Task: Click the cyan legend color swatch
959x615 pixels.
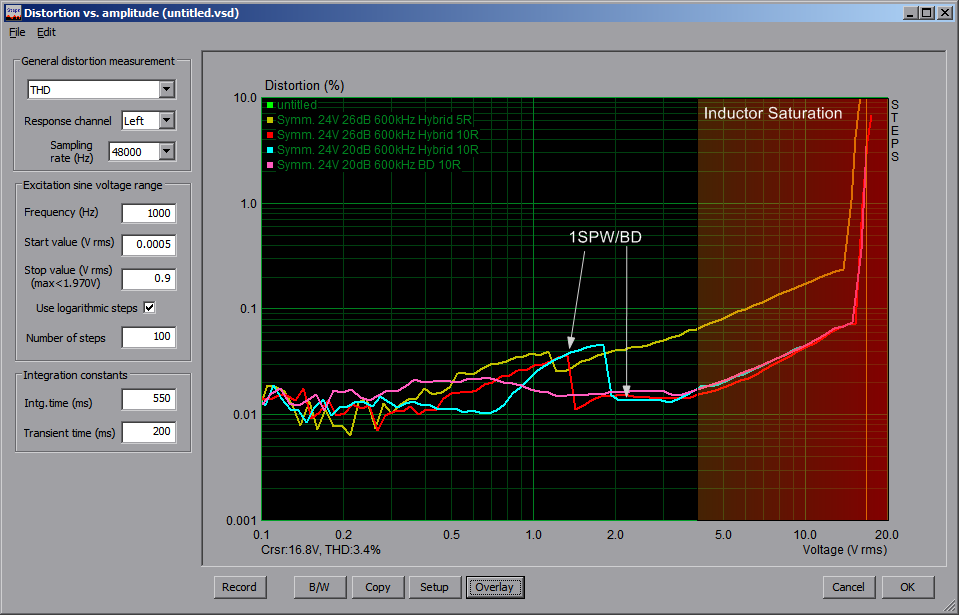Action: [x=270, y=149]
